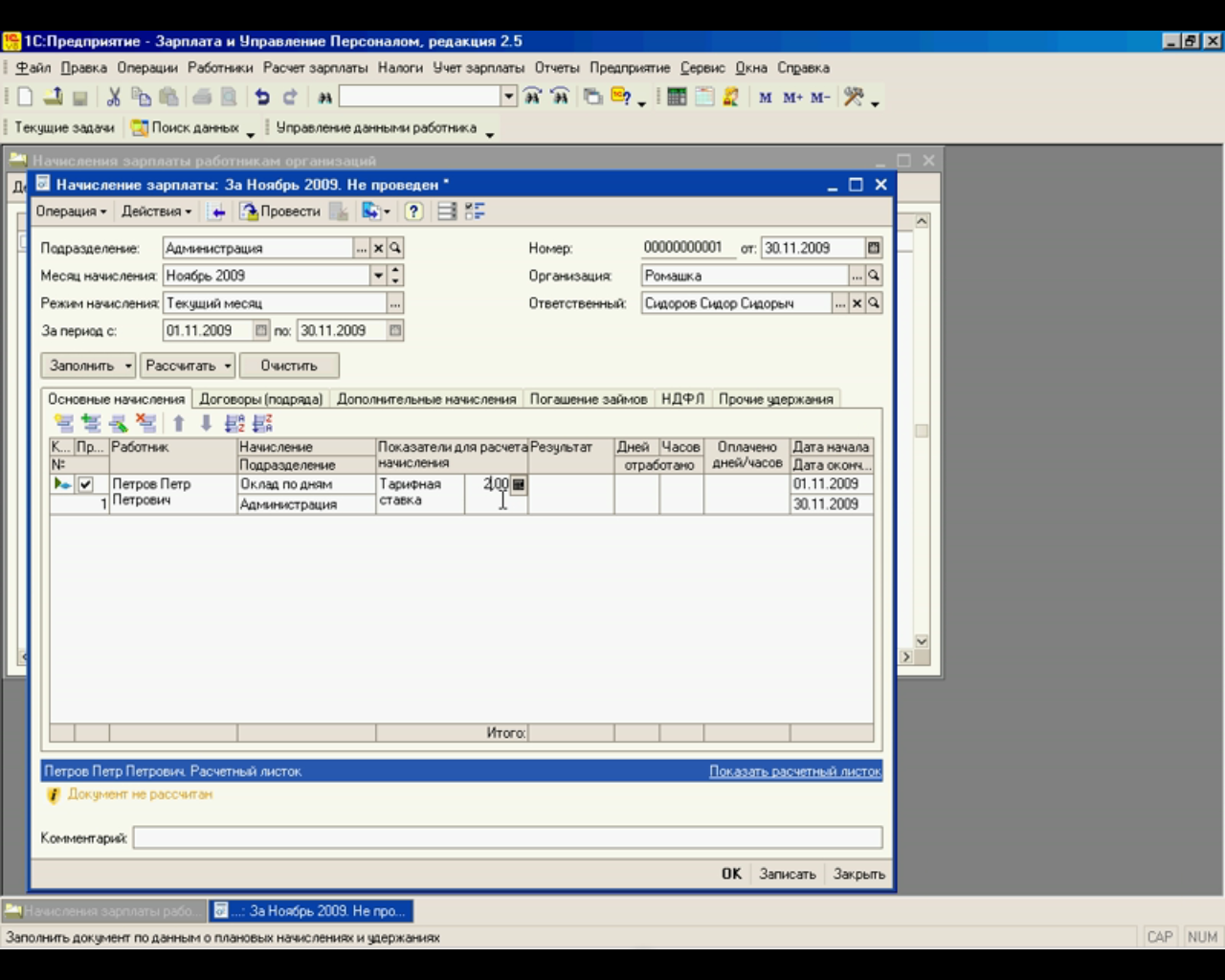Click the Комментарий input field
Image resolution: width=1225 pixels, height=980 pixels.
[x=507, y=838]
